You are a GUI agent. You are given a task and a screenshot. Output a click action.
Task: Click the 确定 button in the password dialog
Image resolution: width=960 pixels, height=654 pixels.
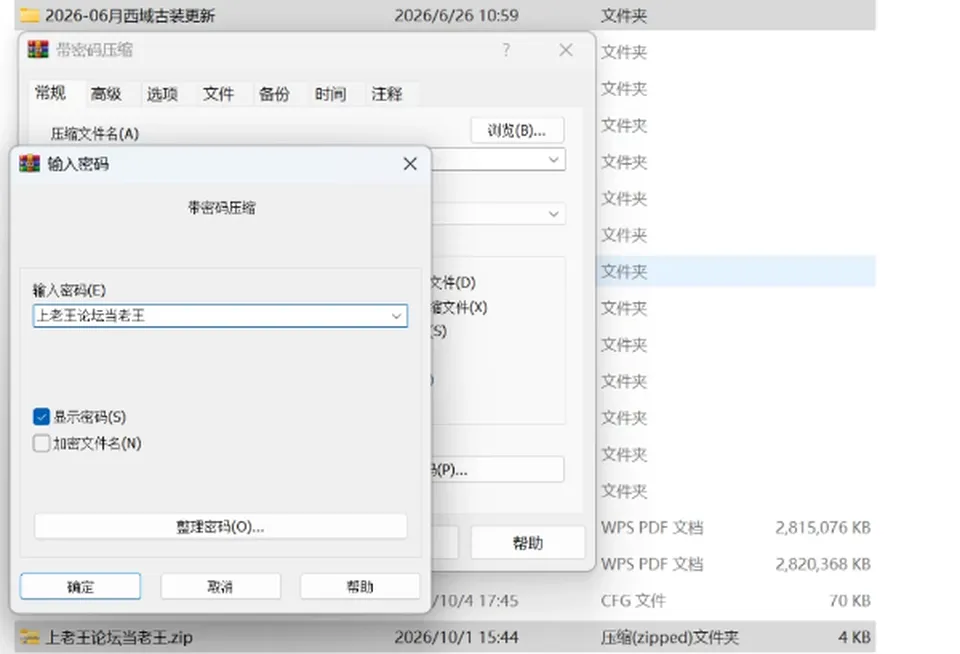[80, 587]
